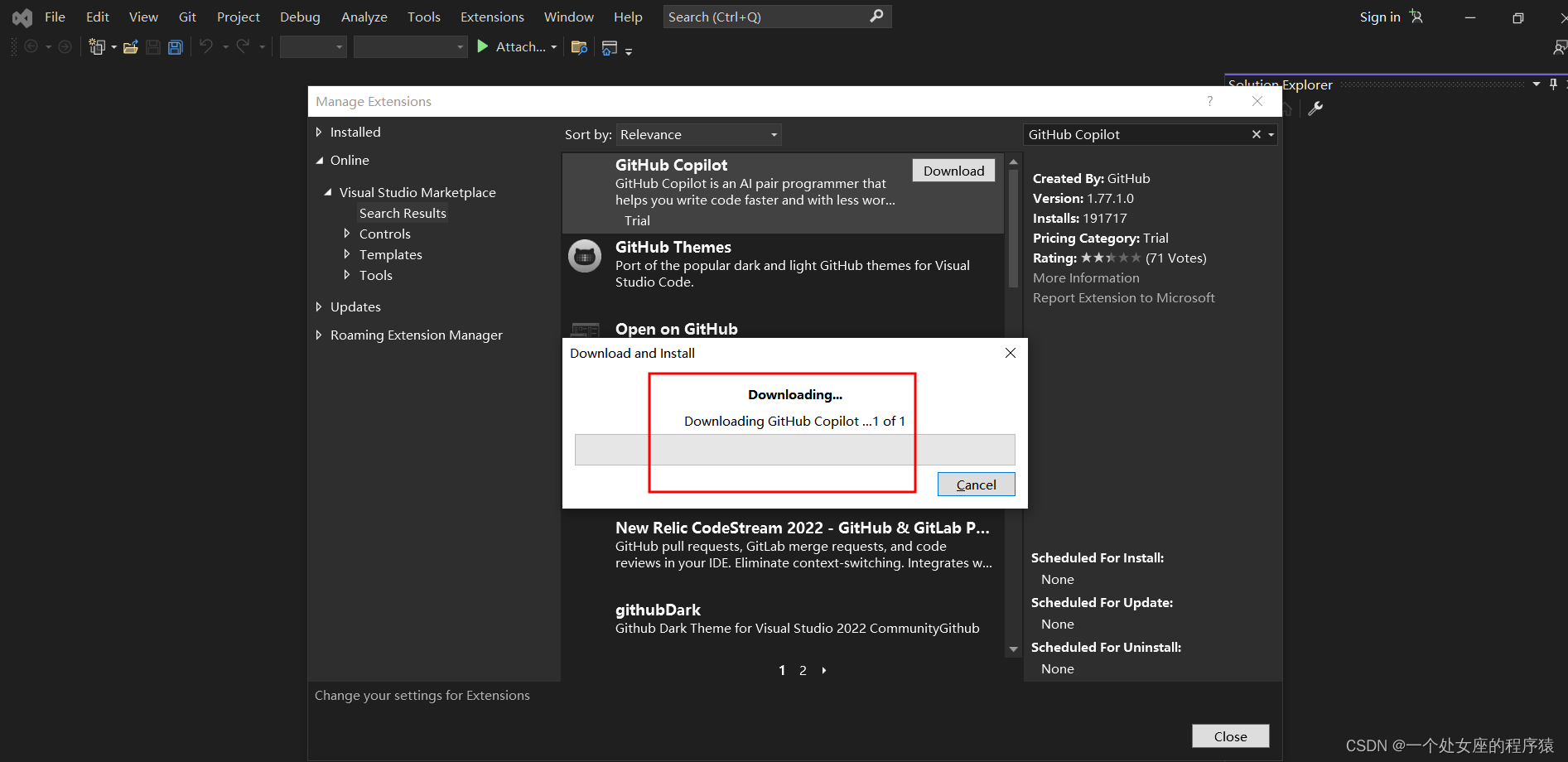Pin the Solution Explorer with the pushpin icon
This screenshot has height=762, width=1568.
1553,84
